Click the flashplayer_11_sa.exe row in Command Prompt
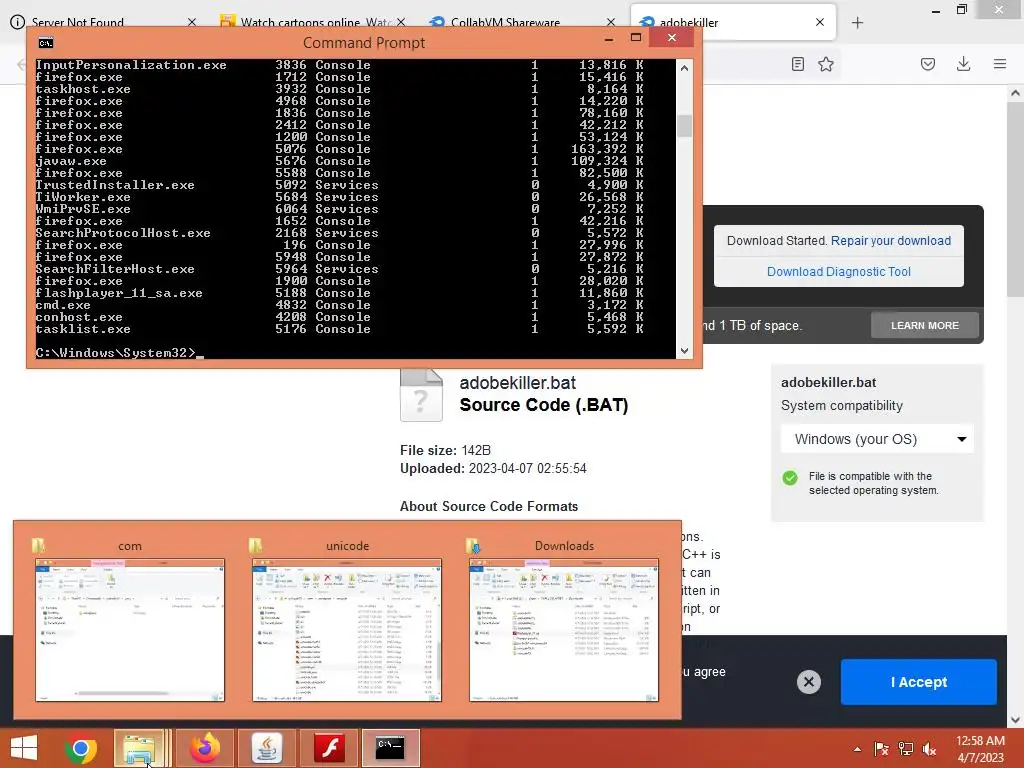This screenshot has height=768, width=1024. 340,293
